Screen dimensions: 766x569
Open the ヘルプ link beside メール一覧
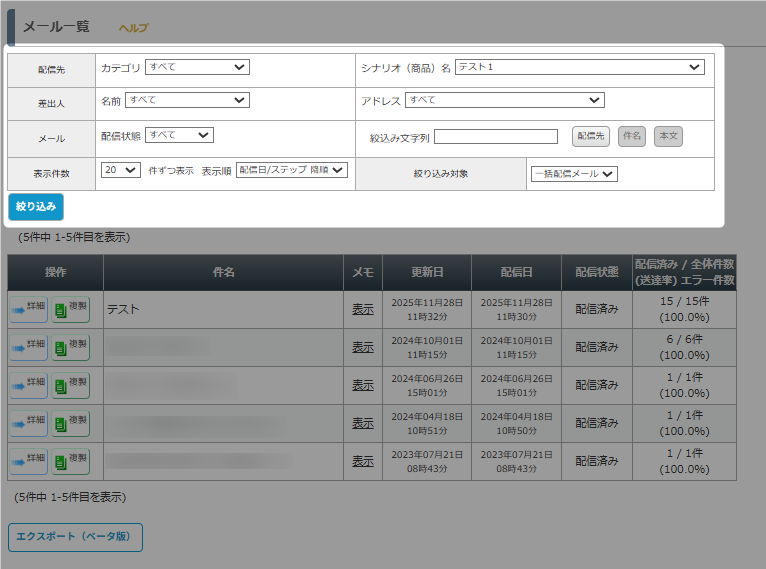click(133, 29)
